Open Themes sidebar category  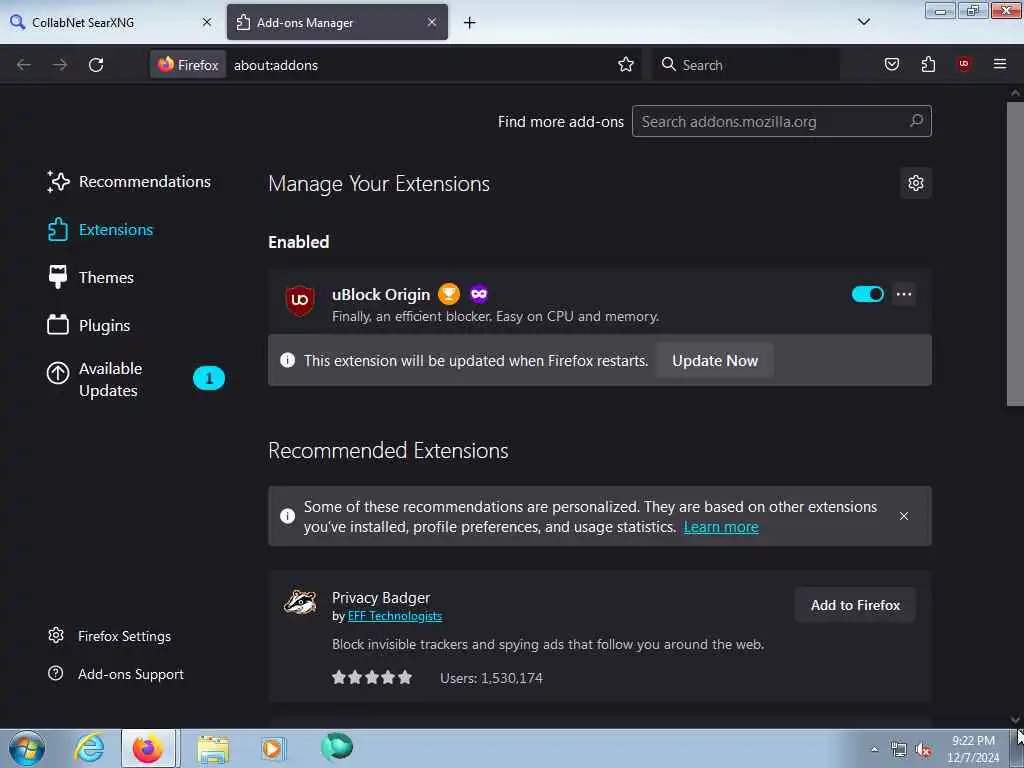point(91,278)
